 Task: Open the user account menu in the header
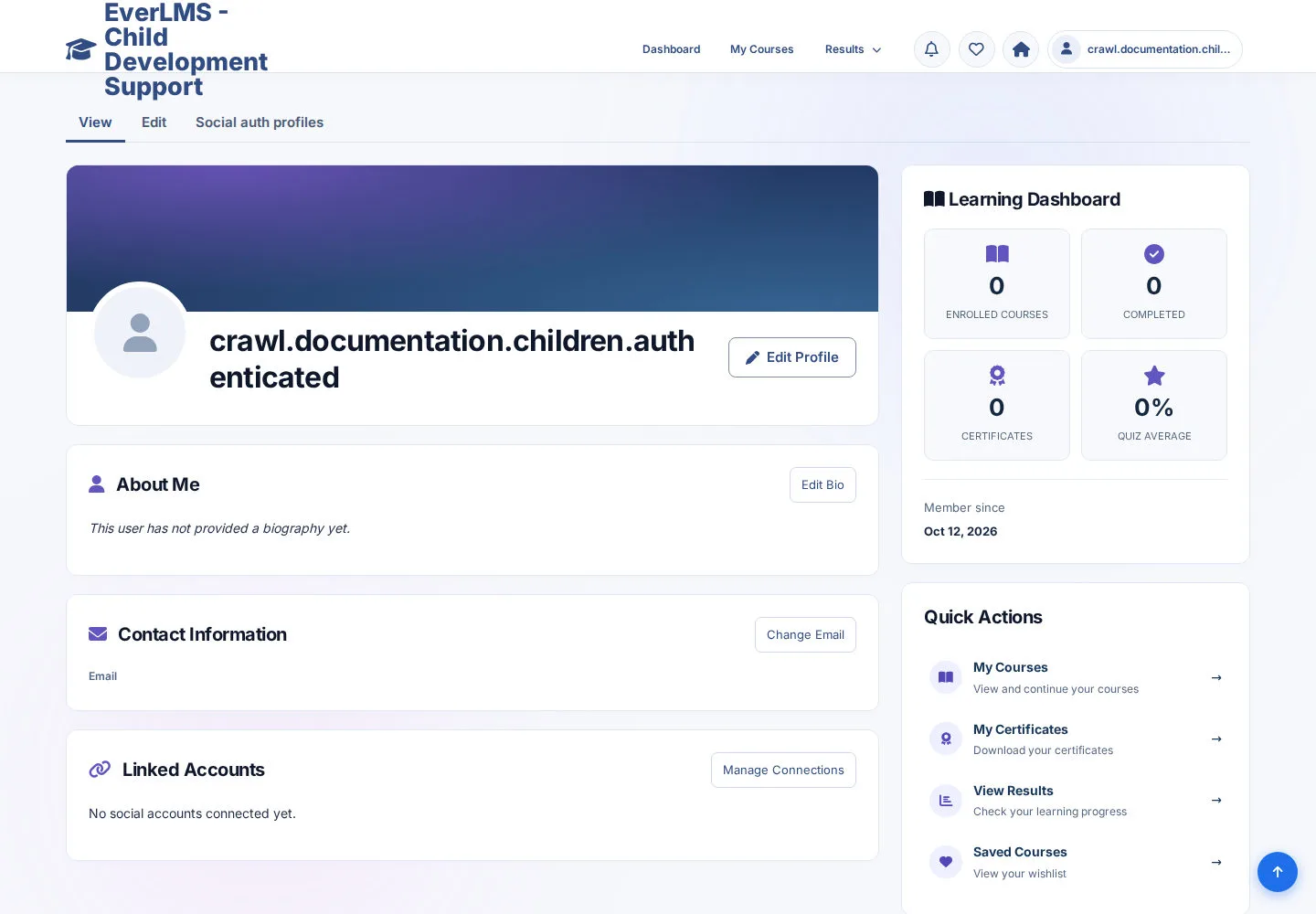[1145, 49]
